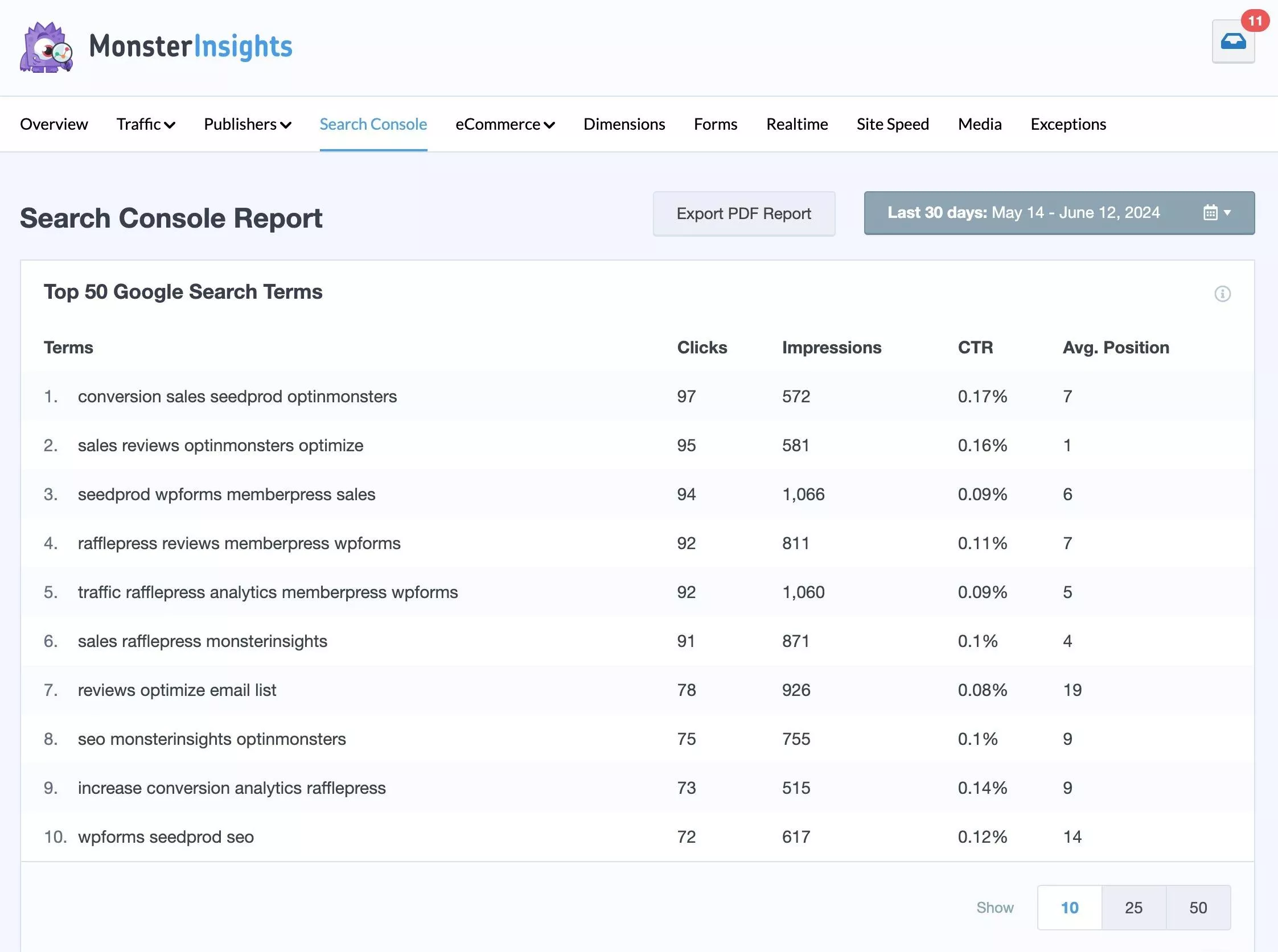Screen dimensions: 1278x952
Task: Show 50 search terms per page
Action: pos(1198,908)
